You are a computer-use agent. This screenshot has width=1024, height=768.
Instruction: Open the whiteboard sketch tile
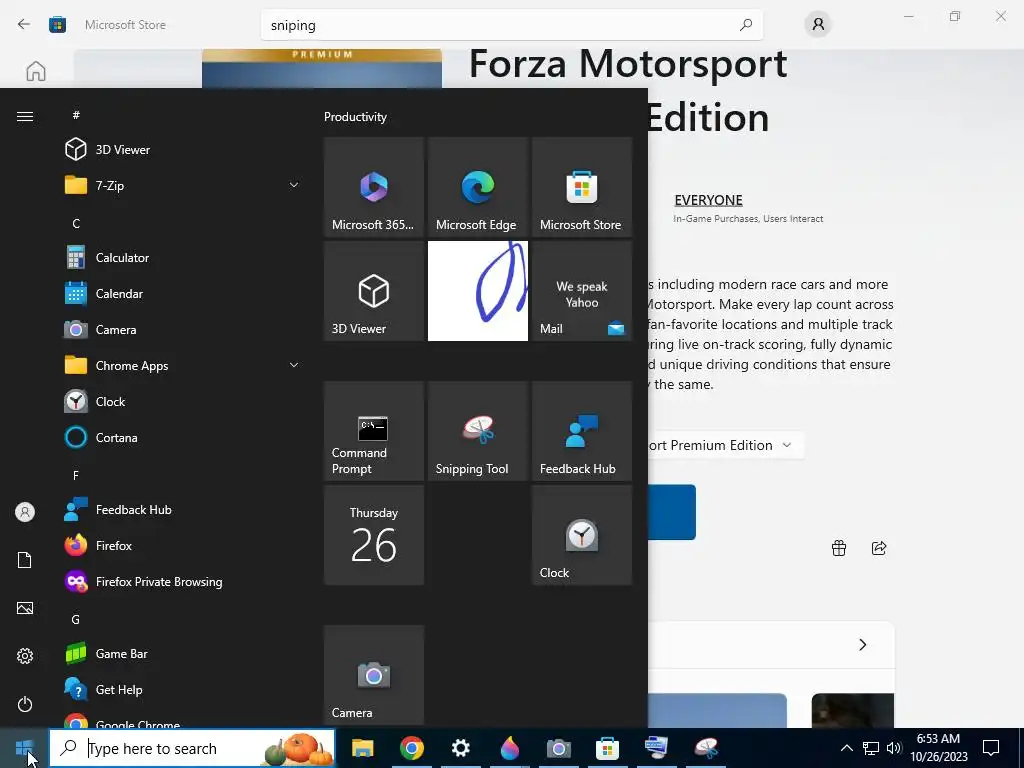(x=477, y=291)
